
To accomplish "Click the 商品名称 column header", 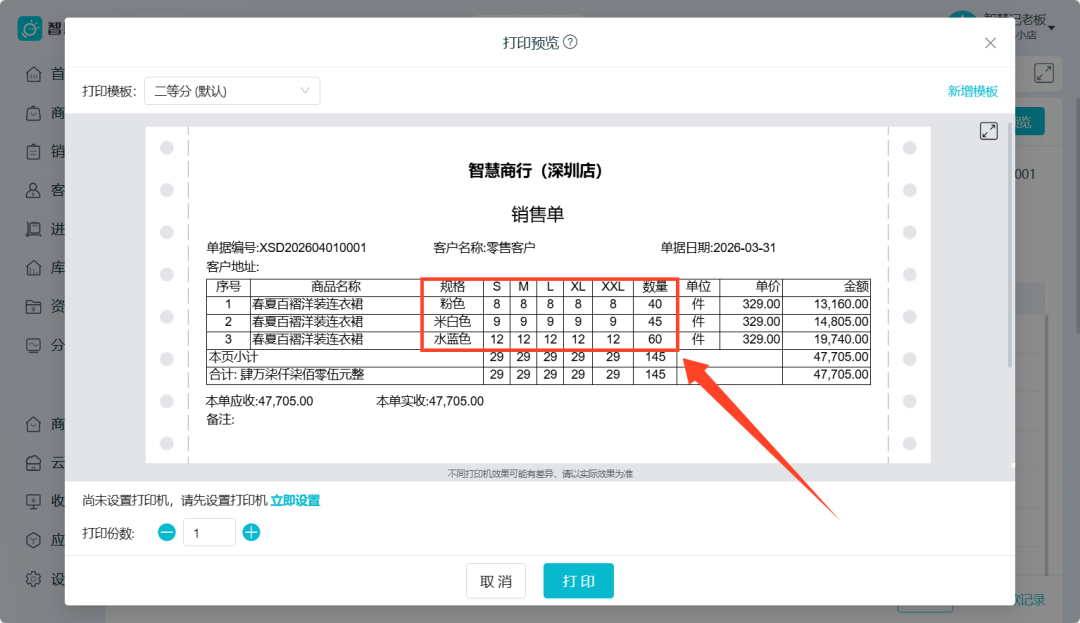I will tap(335, 286).
